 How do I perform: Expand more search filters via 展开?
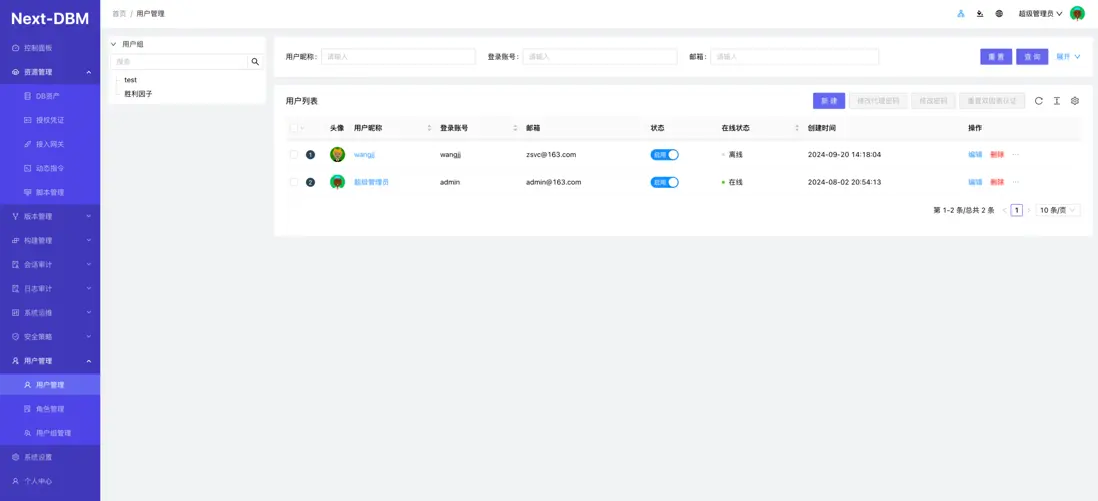tap(1068, 57)
